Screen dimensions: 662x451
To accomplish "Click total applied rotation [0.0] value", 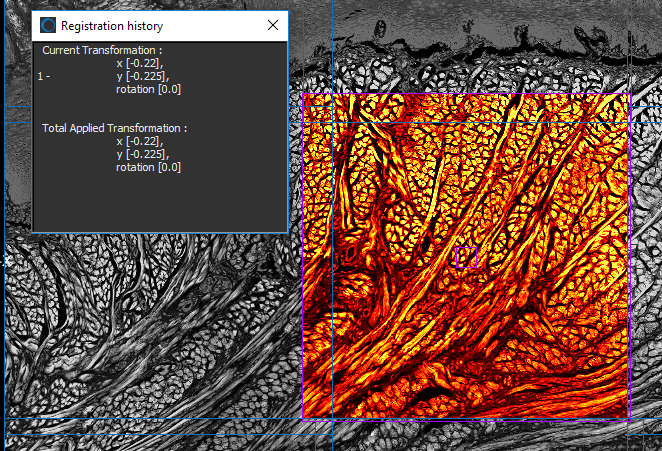I will click(148, 167).
